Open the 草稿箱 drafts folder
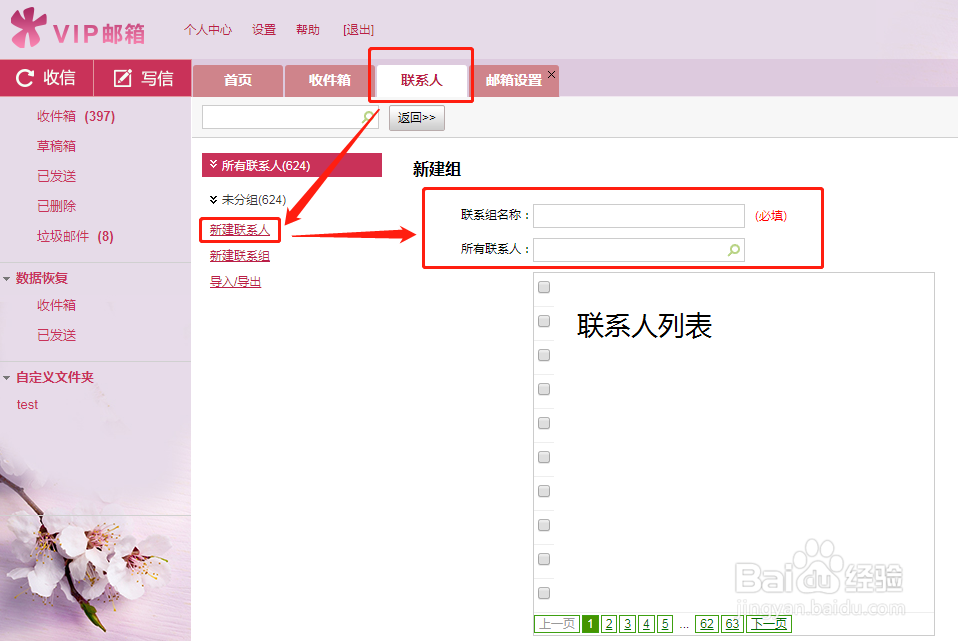958x641 pixels. (56, 145)
